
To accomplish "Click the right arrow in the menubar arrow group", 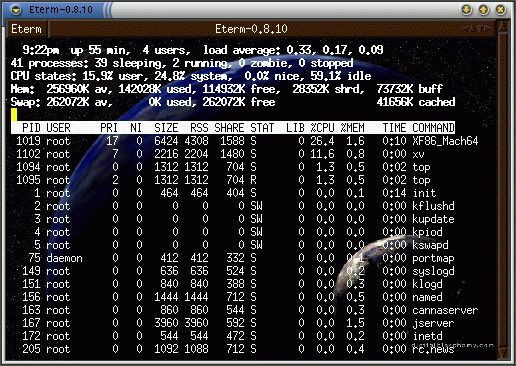I will 488,29.
